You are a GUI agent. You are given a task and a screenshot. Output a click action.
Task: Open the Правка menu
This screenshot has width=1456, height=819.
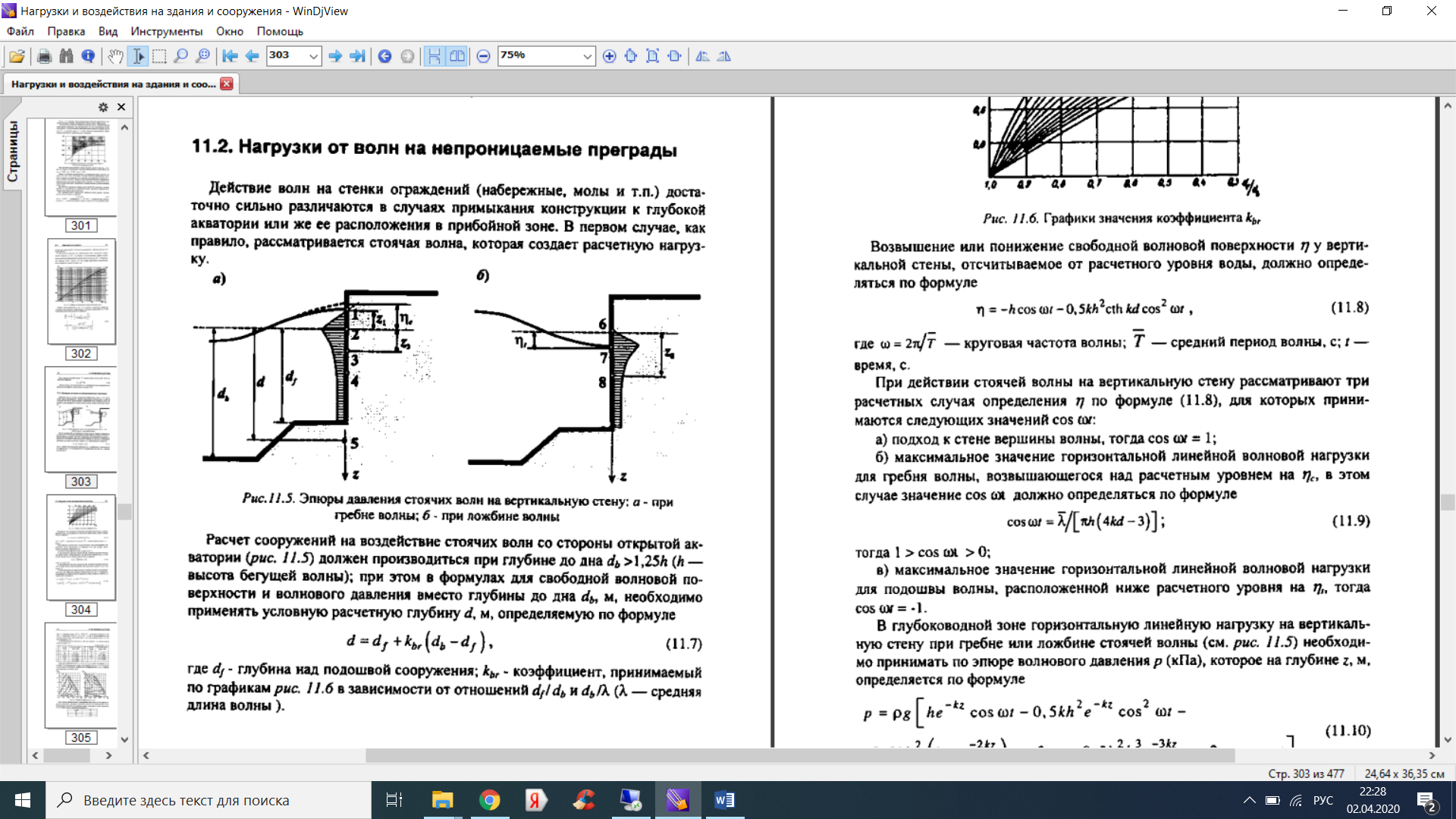coord(66,31)
